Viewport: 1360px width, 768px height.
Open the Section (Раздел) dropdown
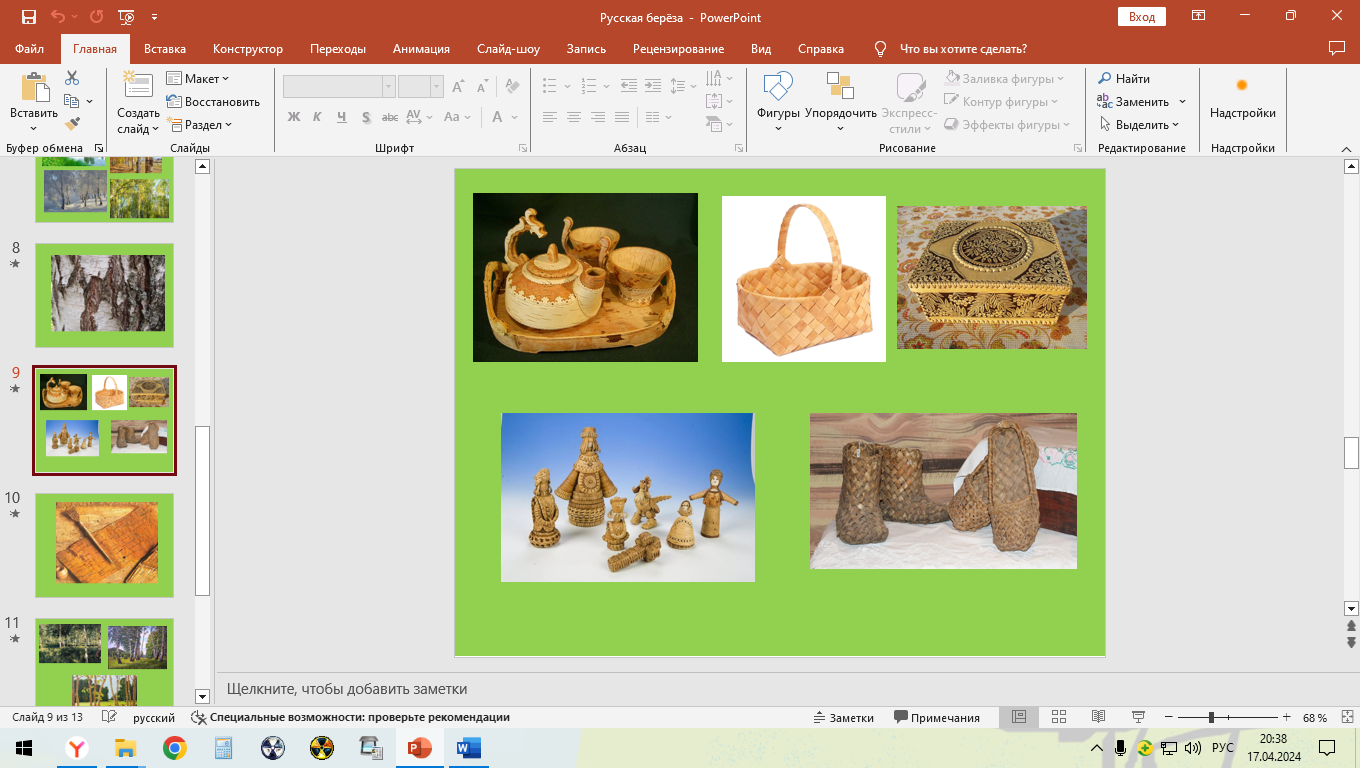point(199,125)
